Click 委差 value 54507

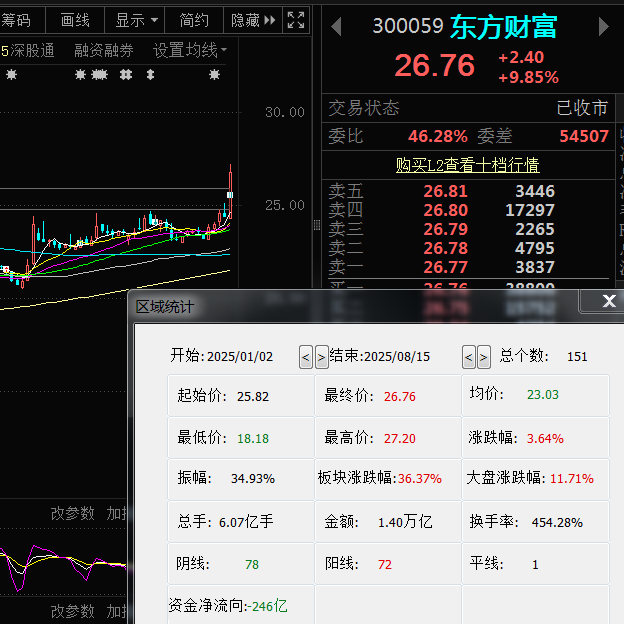[x=584, y=136]
